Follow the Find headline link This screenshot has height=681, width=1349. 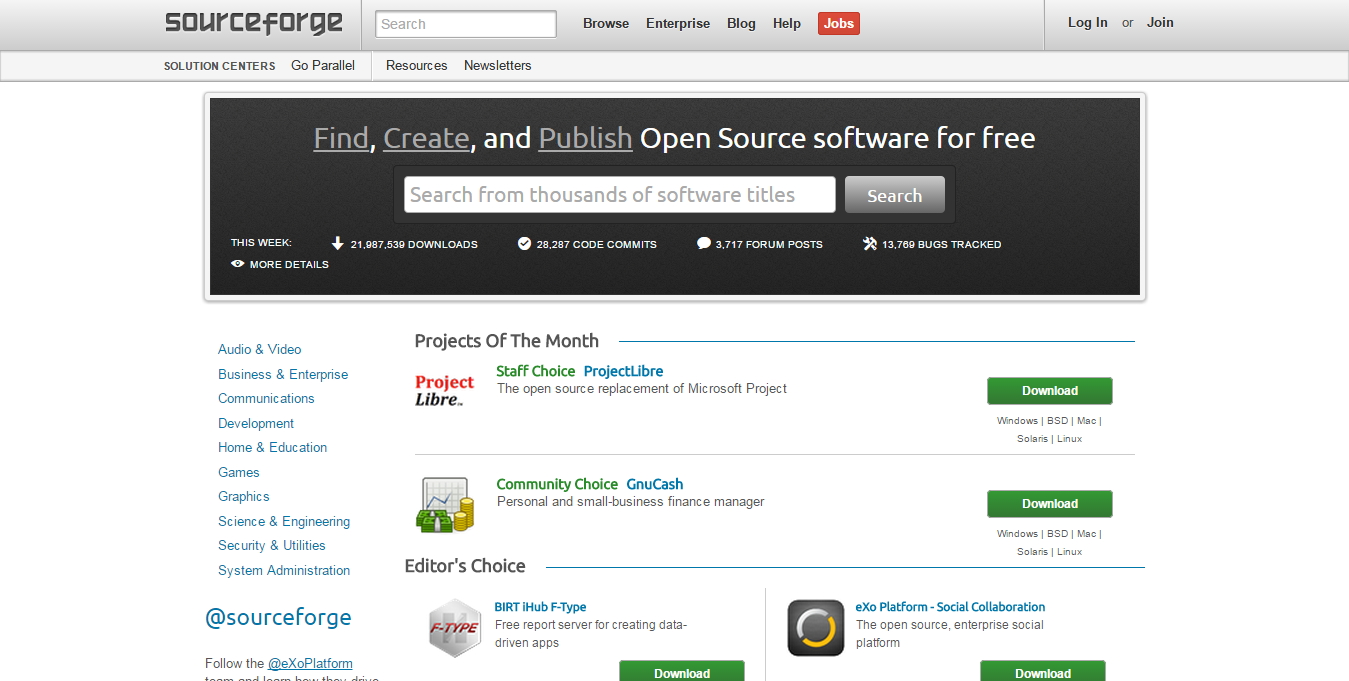click(341, 138)
